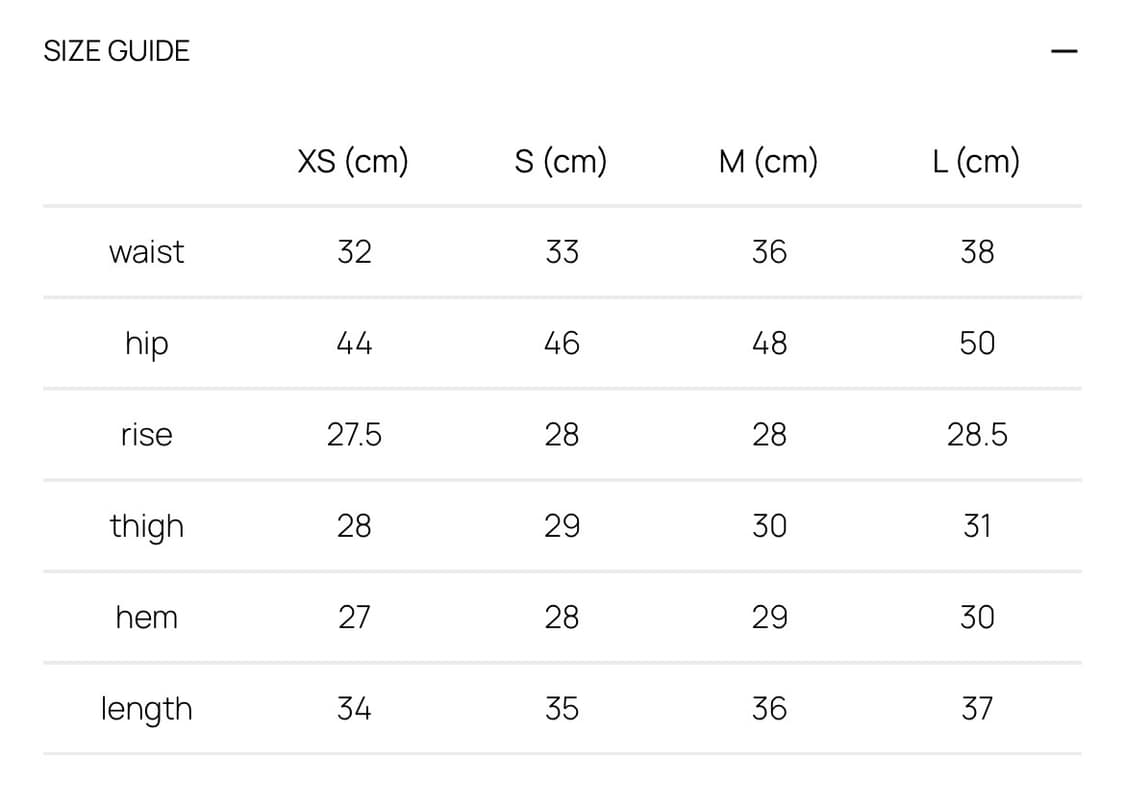1125x788 pixels.
Task: Click the rise row label
Action: [146, 435]
